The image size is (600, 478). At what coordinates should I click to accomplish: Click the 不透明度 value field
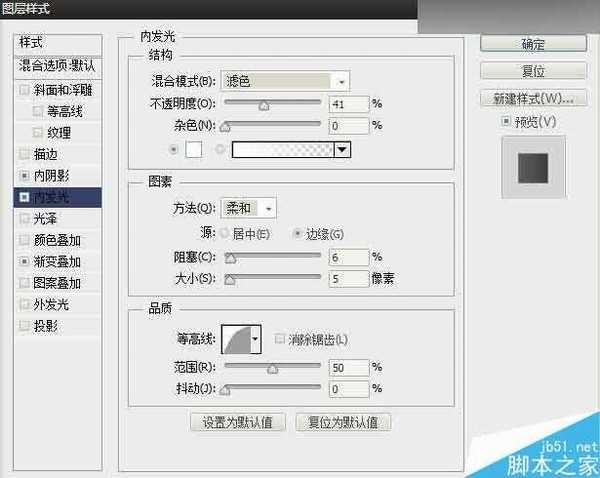[x=349, y=104]
